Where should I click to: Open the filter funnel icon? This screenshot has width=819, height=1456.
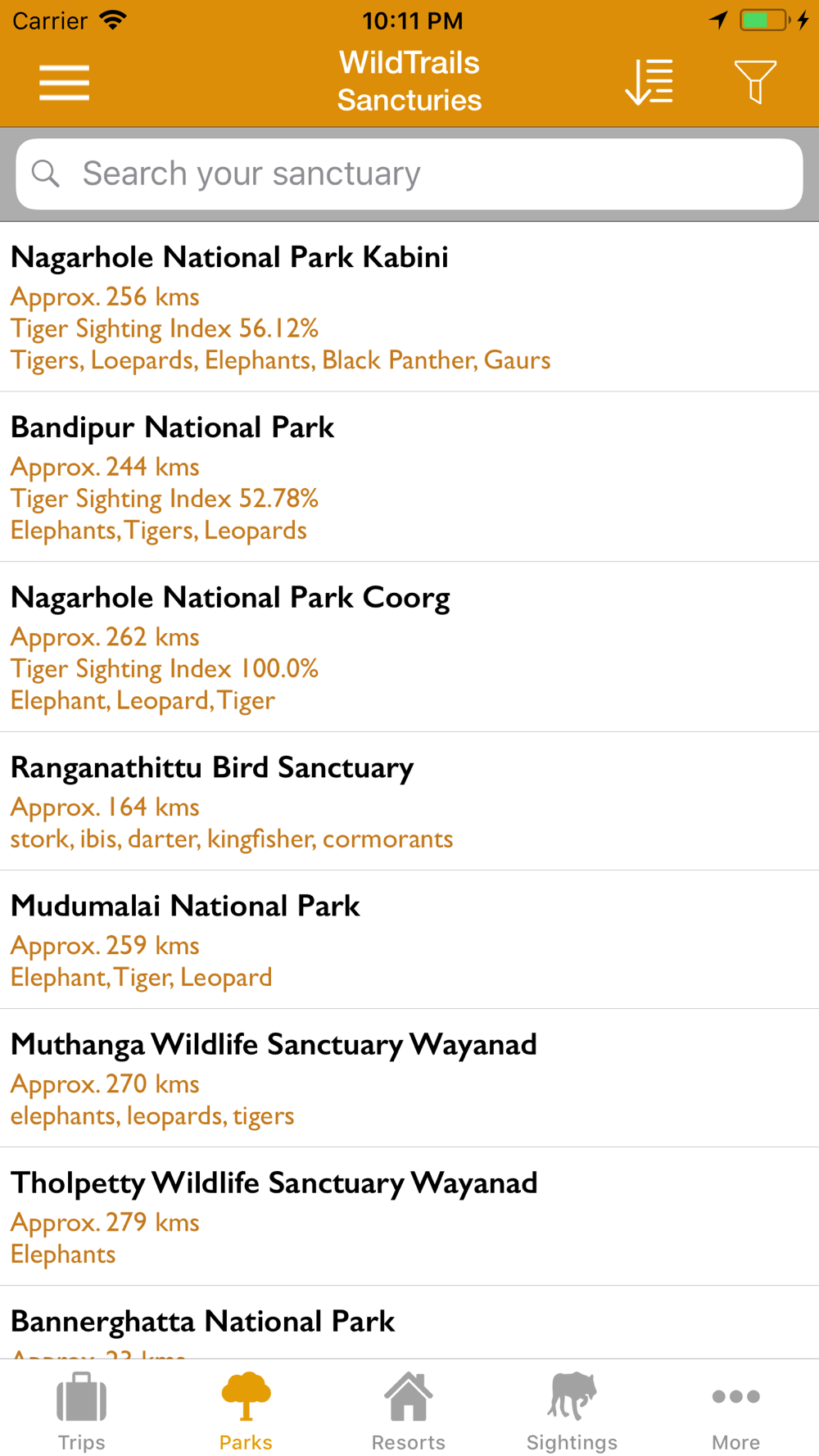[754, 82]
